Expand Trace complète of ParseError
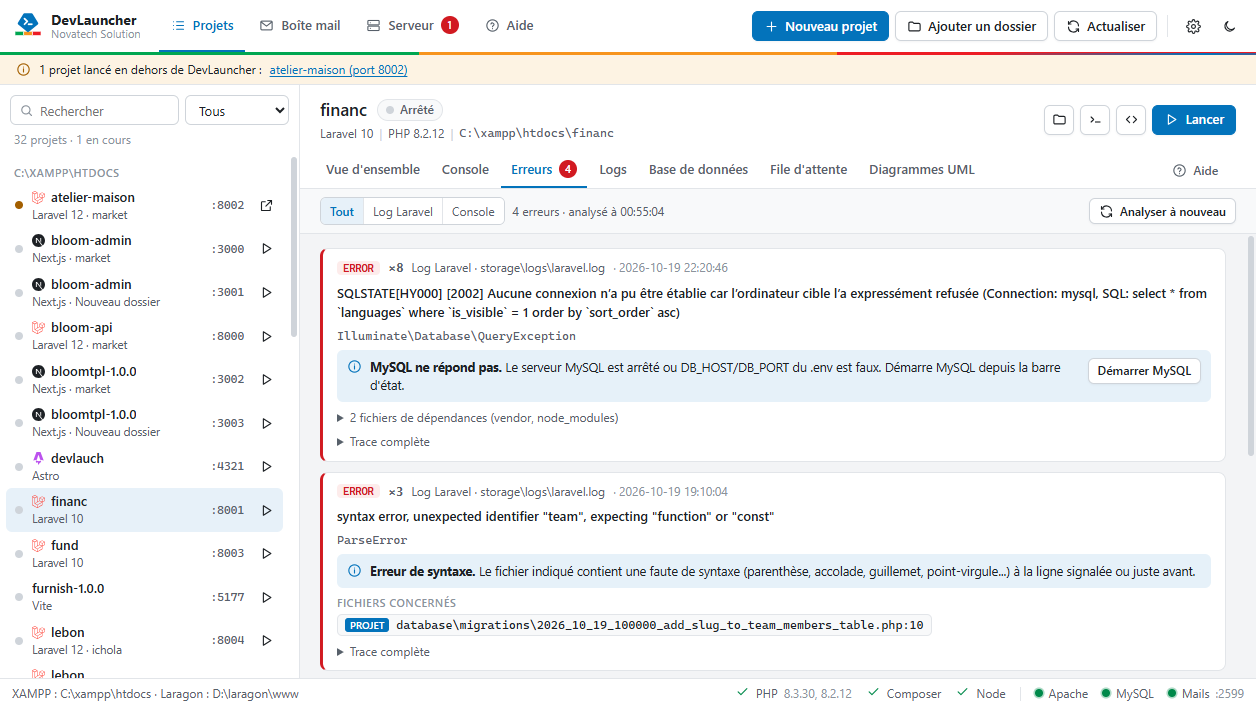The height and width of the screenshot is (708, 1256). click(383, 652)
